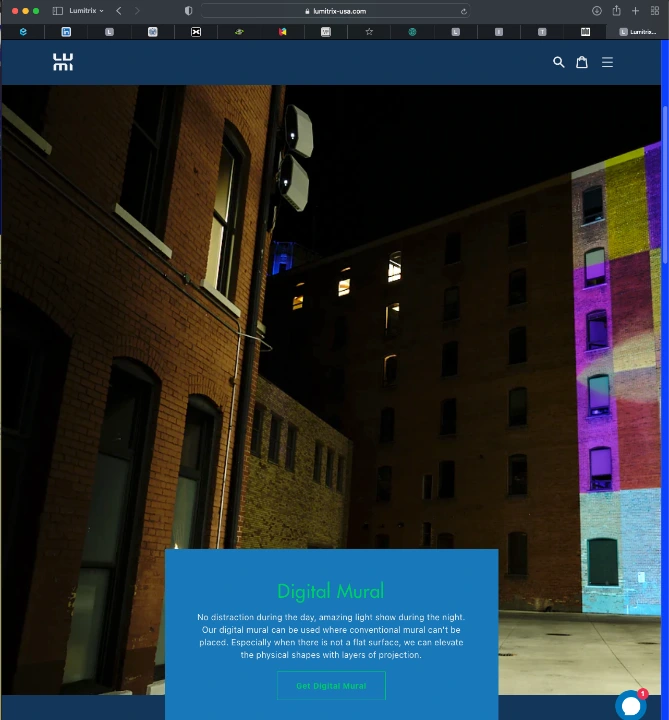Switch to the tab with colorful M icon

click(x=282, y=32)
